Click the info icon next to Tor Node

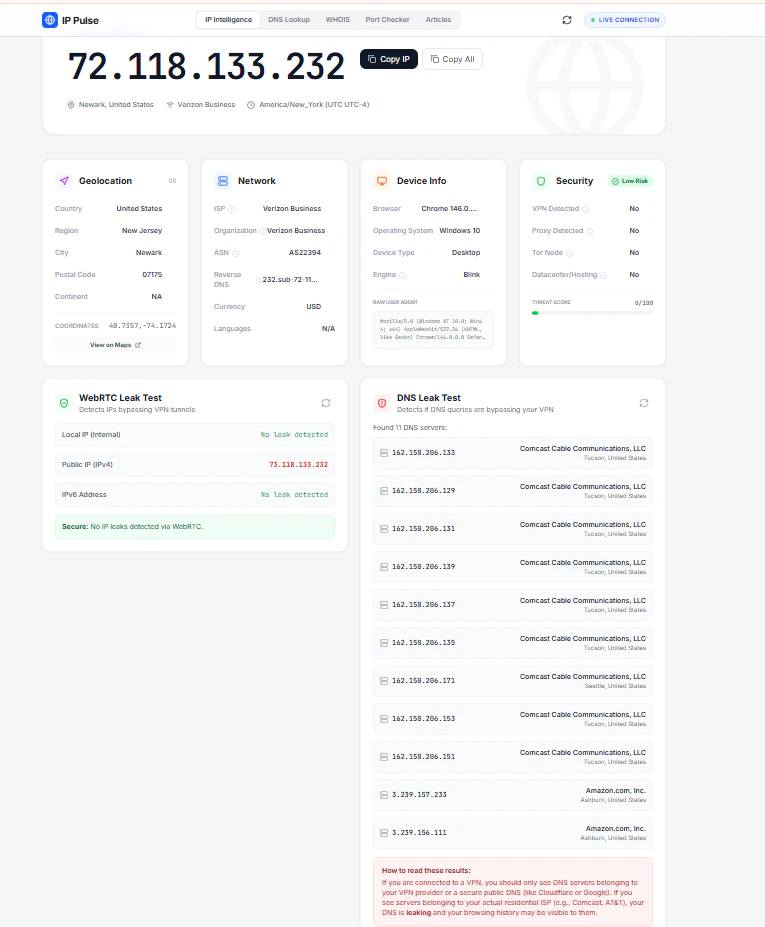click(x=569, y=253)
